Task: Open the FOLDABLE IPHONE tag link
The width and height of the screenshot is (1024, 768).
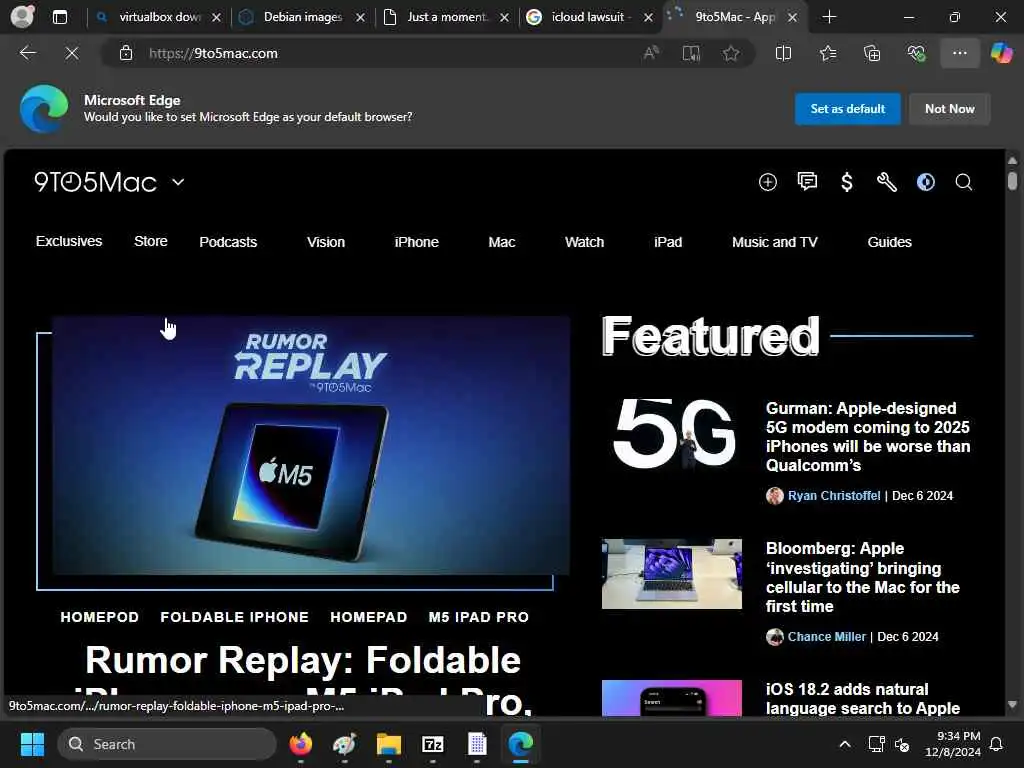Action: (234, 616)
